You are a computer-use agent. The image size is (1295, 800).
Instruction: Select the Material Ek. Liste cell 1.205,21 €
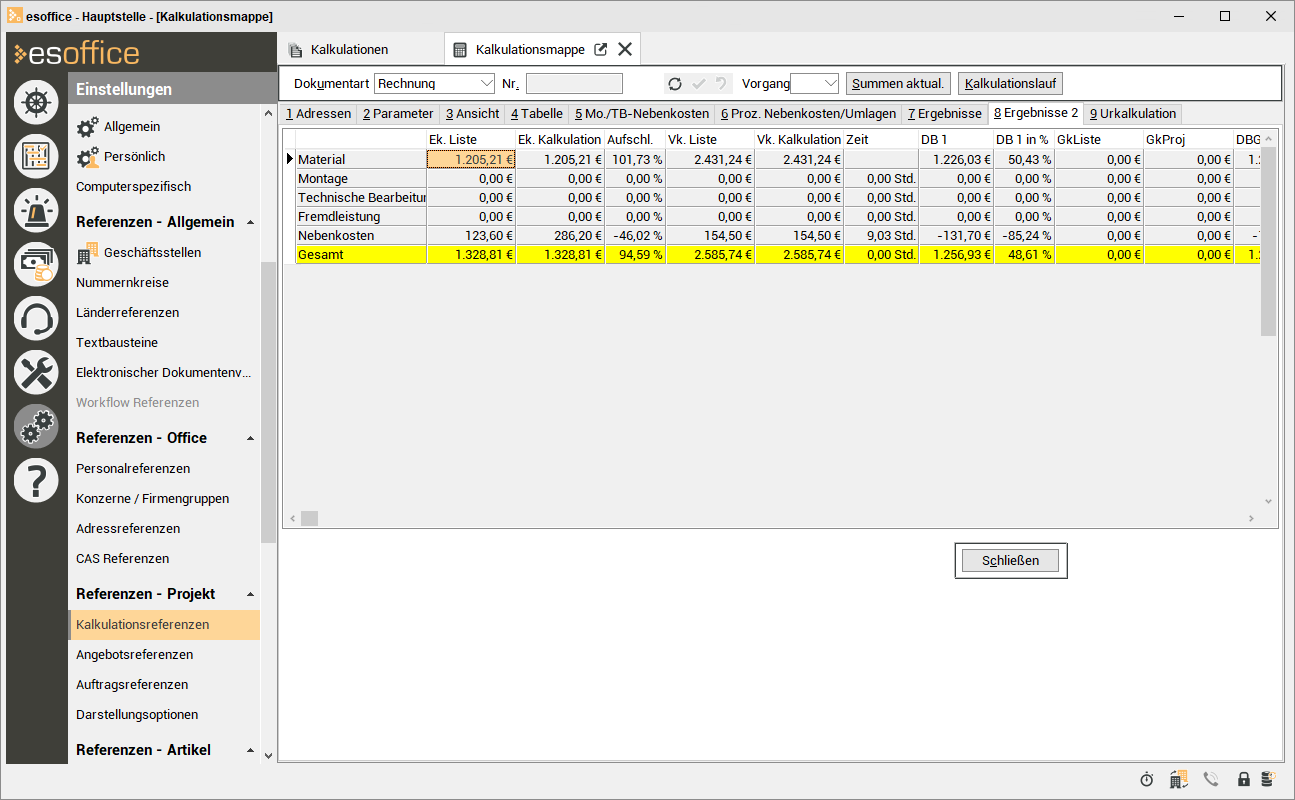471,159
